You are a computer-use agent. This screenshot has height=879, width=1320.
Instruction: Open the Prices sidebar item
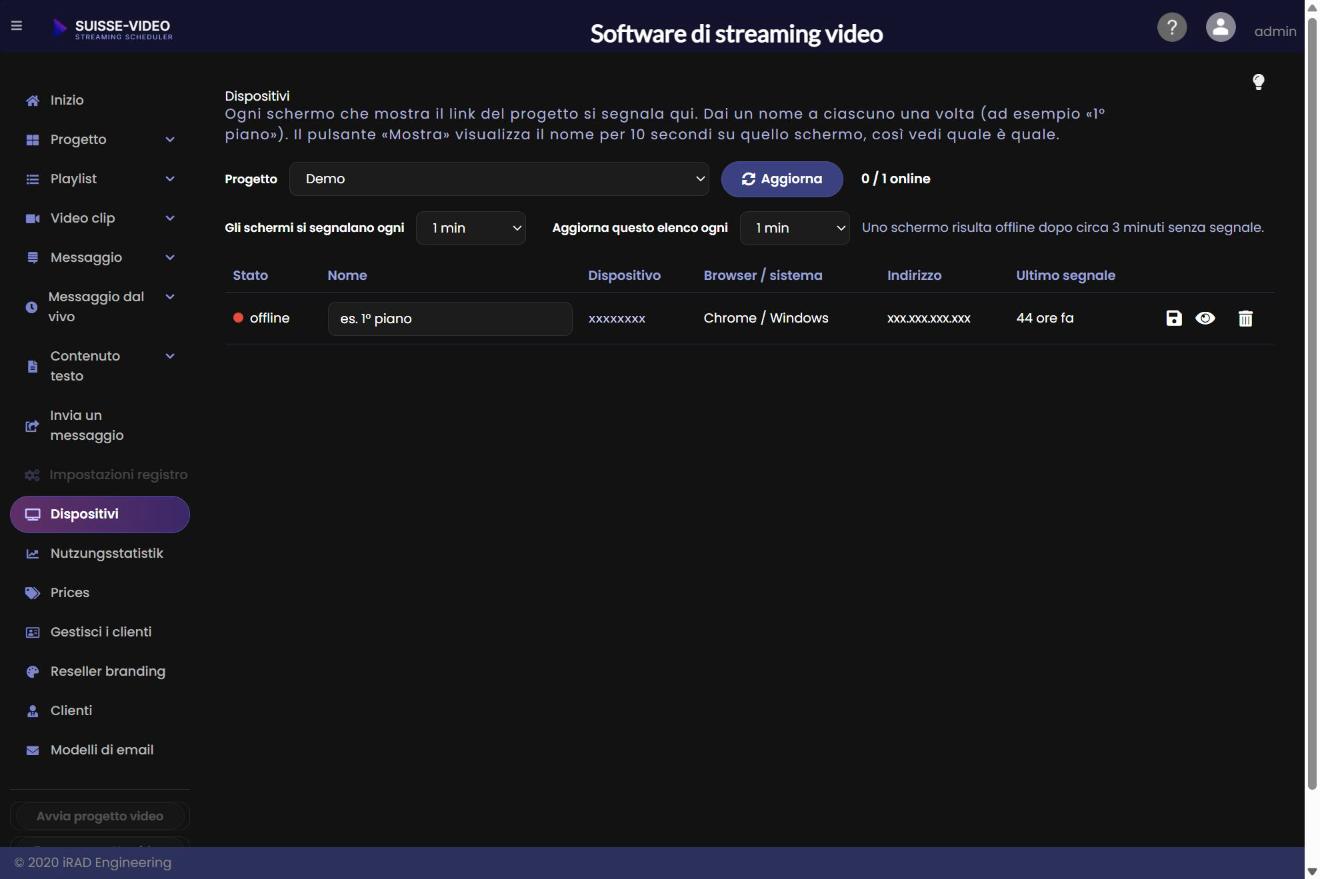[x=100, y=593]
